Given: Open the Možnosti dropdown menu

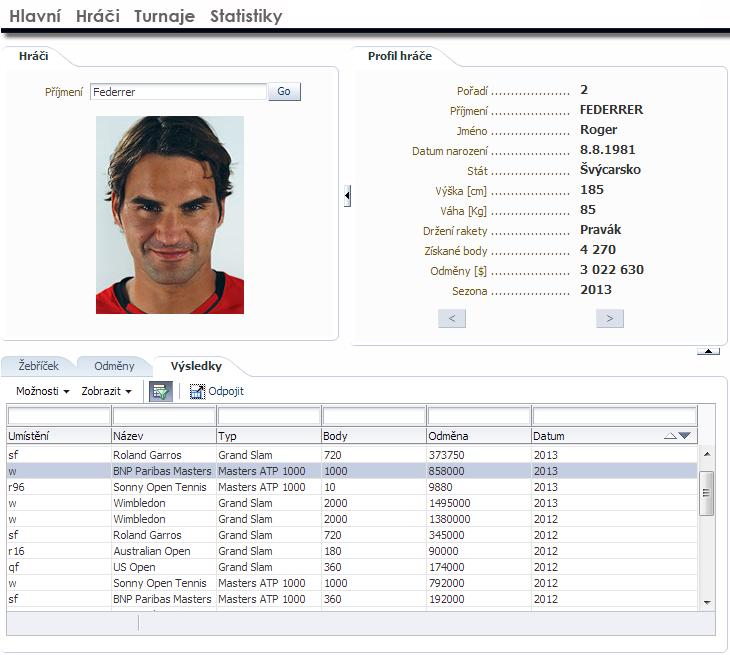Looking at the screenshot, I should click(42, 391).
